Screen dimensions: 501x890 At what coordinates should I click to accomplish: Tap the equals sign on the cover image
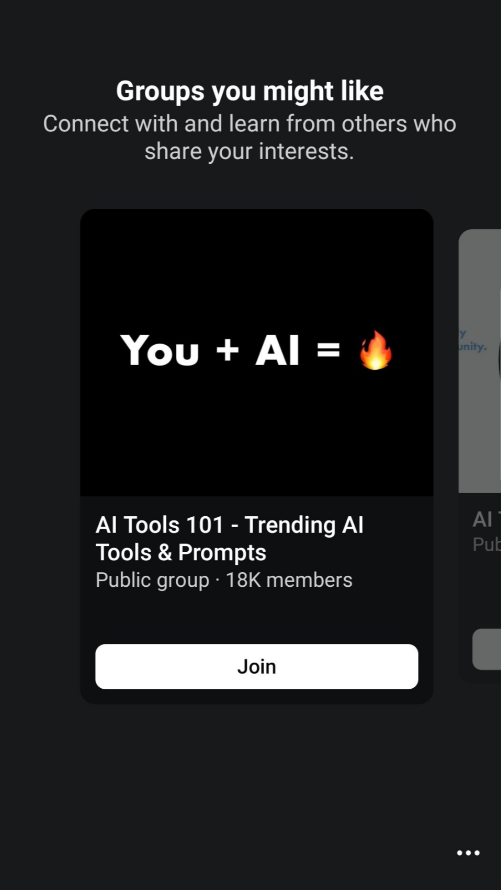click(329, 350)
